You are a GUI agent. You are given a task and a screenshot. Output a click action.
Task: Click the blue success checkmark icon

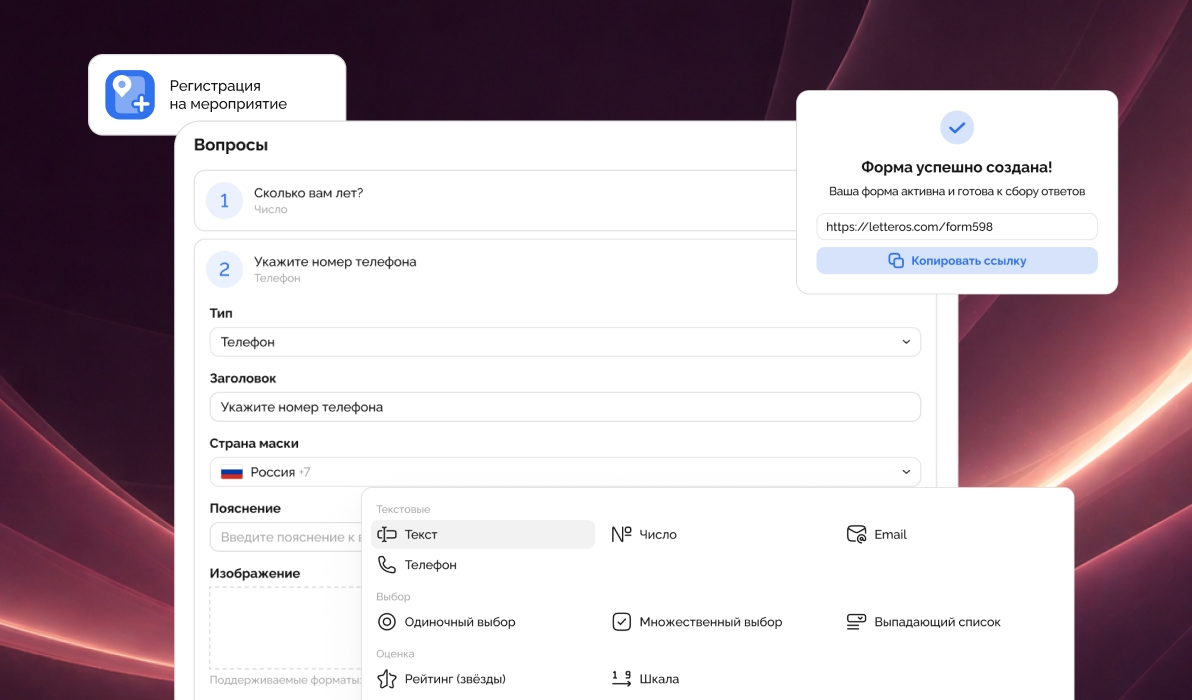pos(956,128)
